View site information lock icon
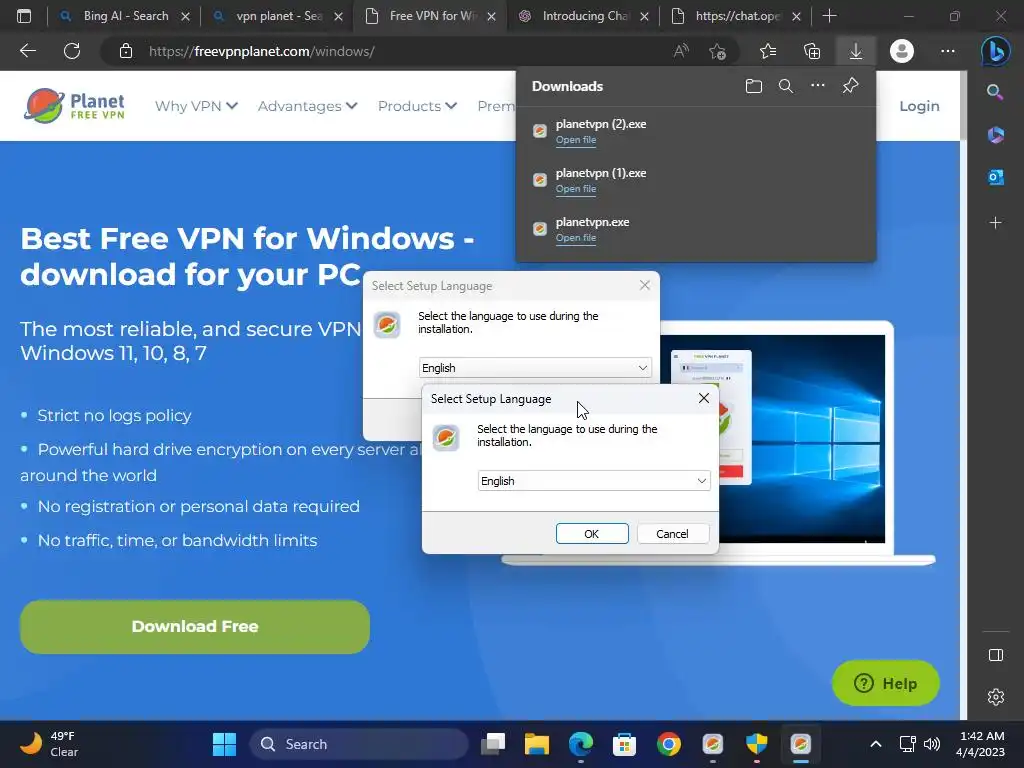Image resolution: width=1024 pixels, height=768 pixels. click(126, 51)
